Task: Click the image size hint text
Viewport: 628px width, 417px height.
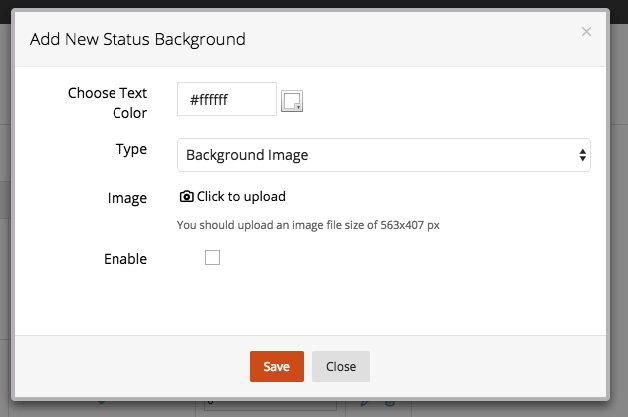Action: (x=308, y=225)
